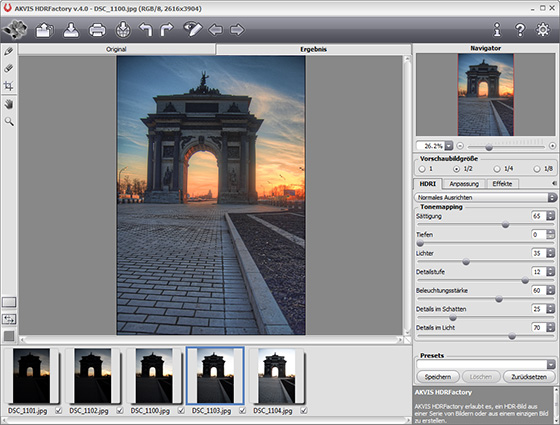Select the DSC_1101.jpg thumbnail

coord(31,376)
